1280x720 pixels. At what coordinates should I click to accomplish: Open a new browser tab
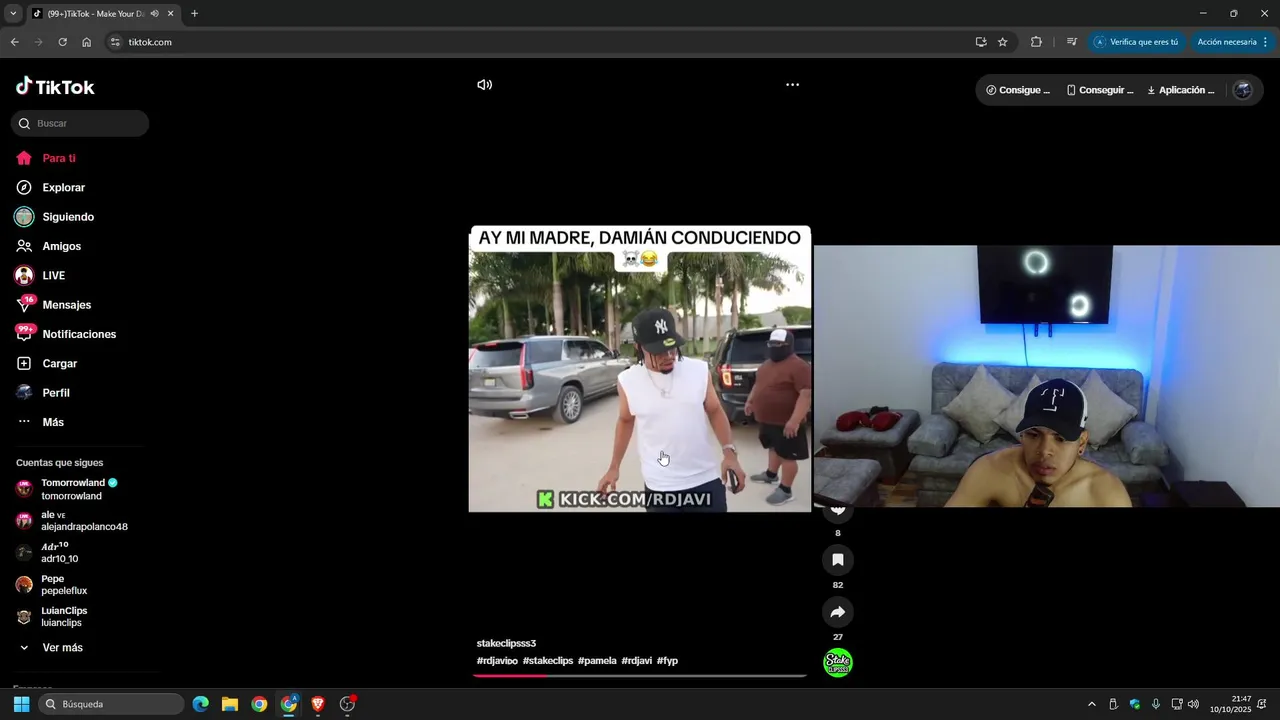[x=194, y=14]
